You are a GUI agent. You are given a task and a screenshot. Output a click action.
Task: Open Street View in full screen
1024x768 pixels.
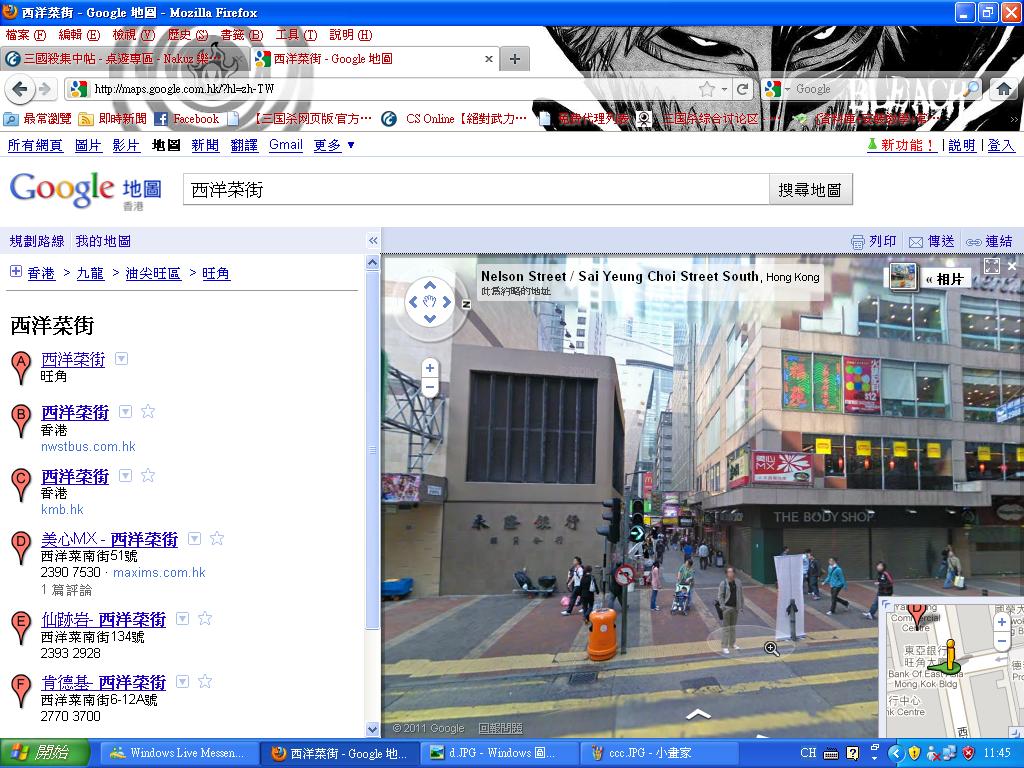pos(991,266)
